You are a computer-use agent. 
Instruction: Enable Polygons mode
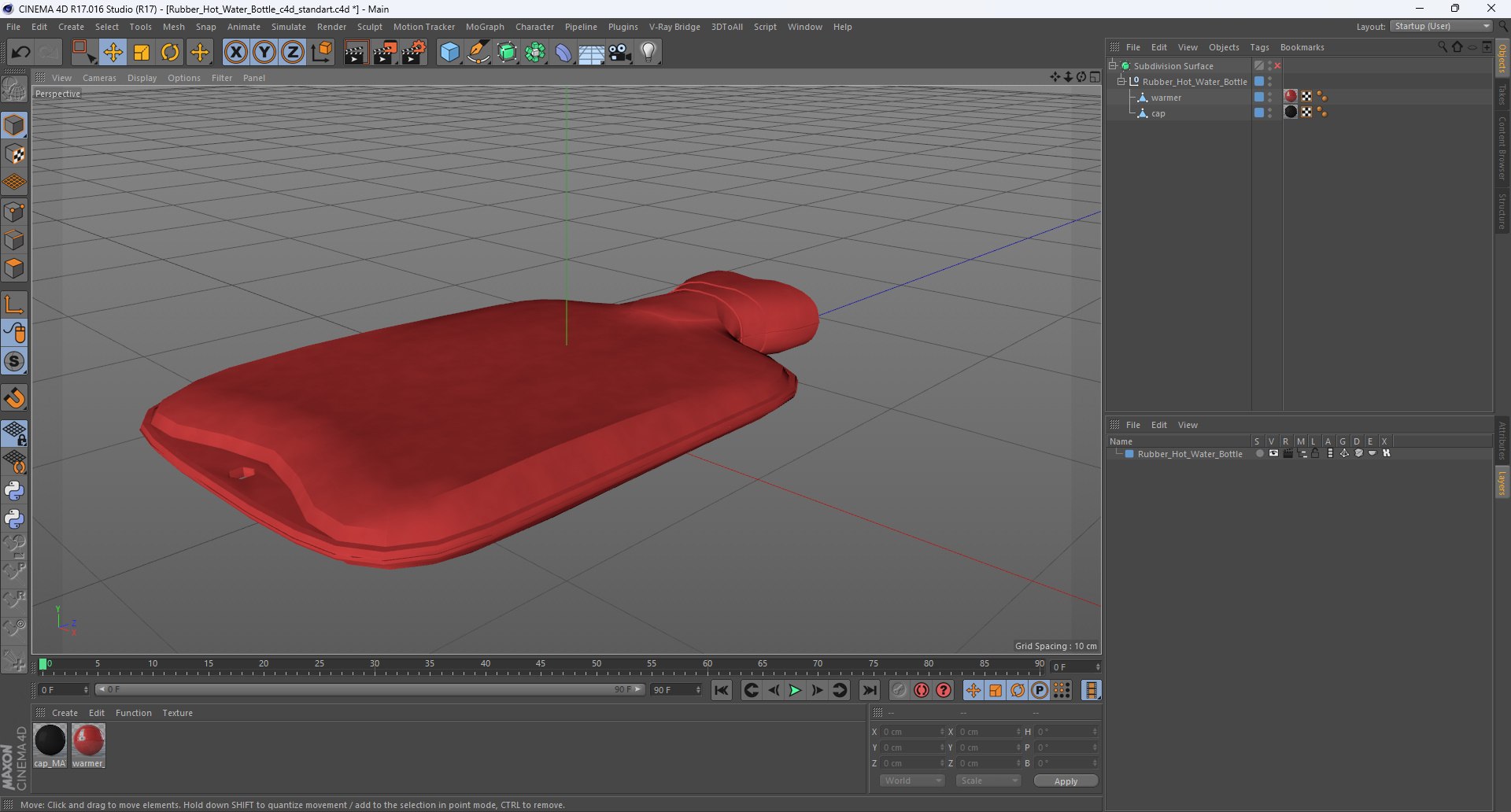tap(14, 269)
